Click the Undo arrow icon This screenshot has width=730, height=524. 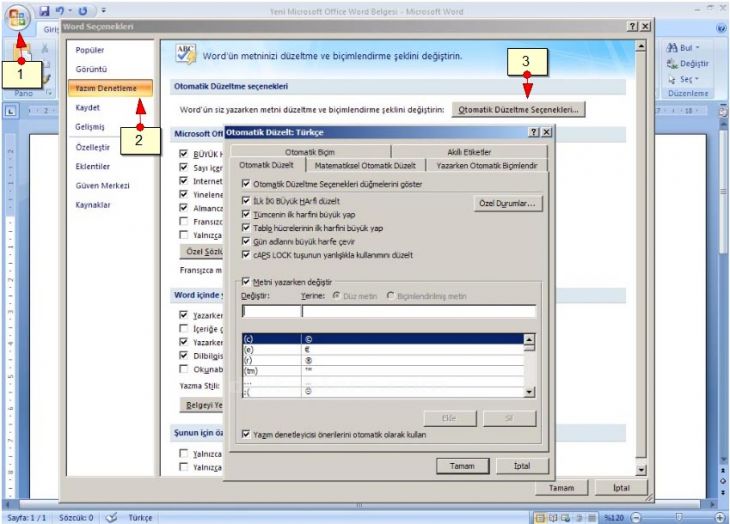pos(59,11)
